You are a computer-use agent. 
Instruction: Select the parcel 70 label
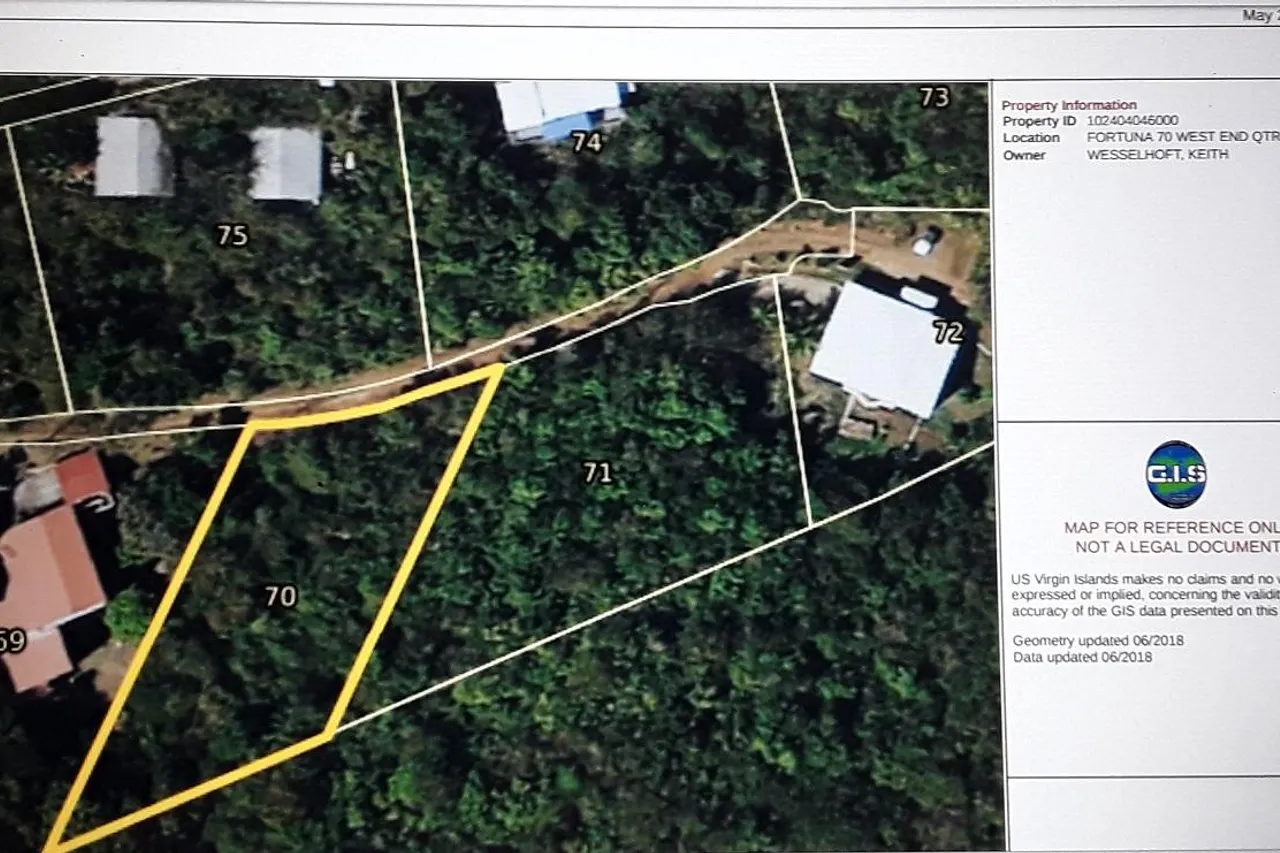point(280,597)
